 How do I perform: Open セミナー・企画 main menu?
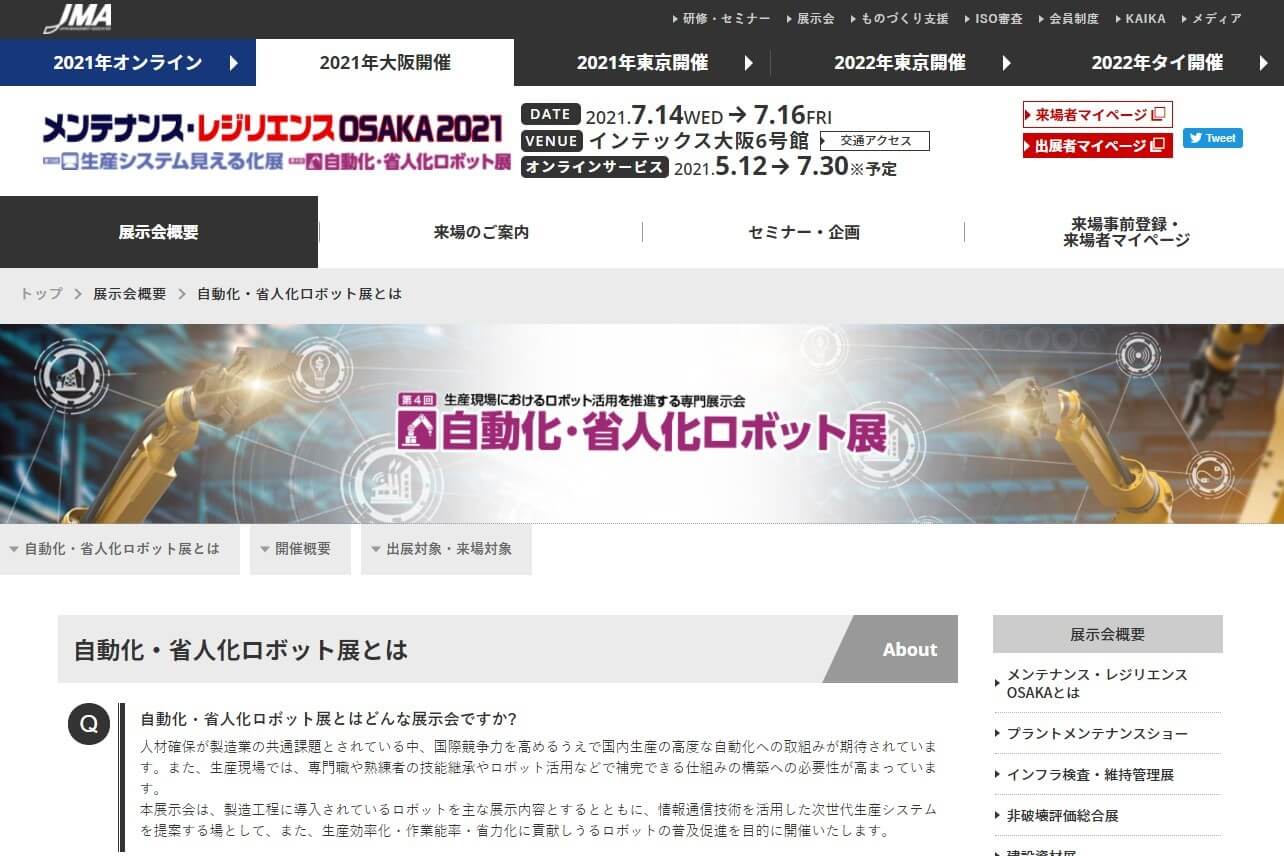point(804,232)
